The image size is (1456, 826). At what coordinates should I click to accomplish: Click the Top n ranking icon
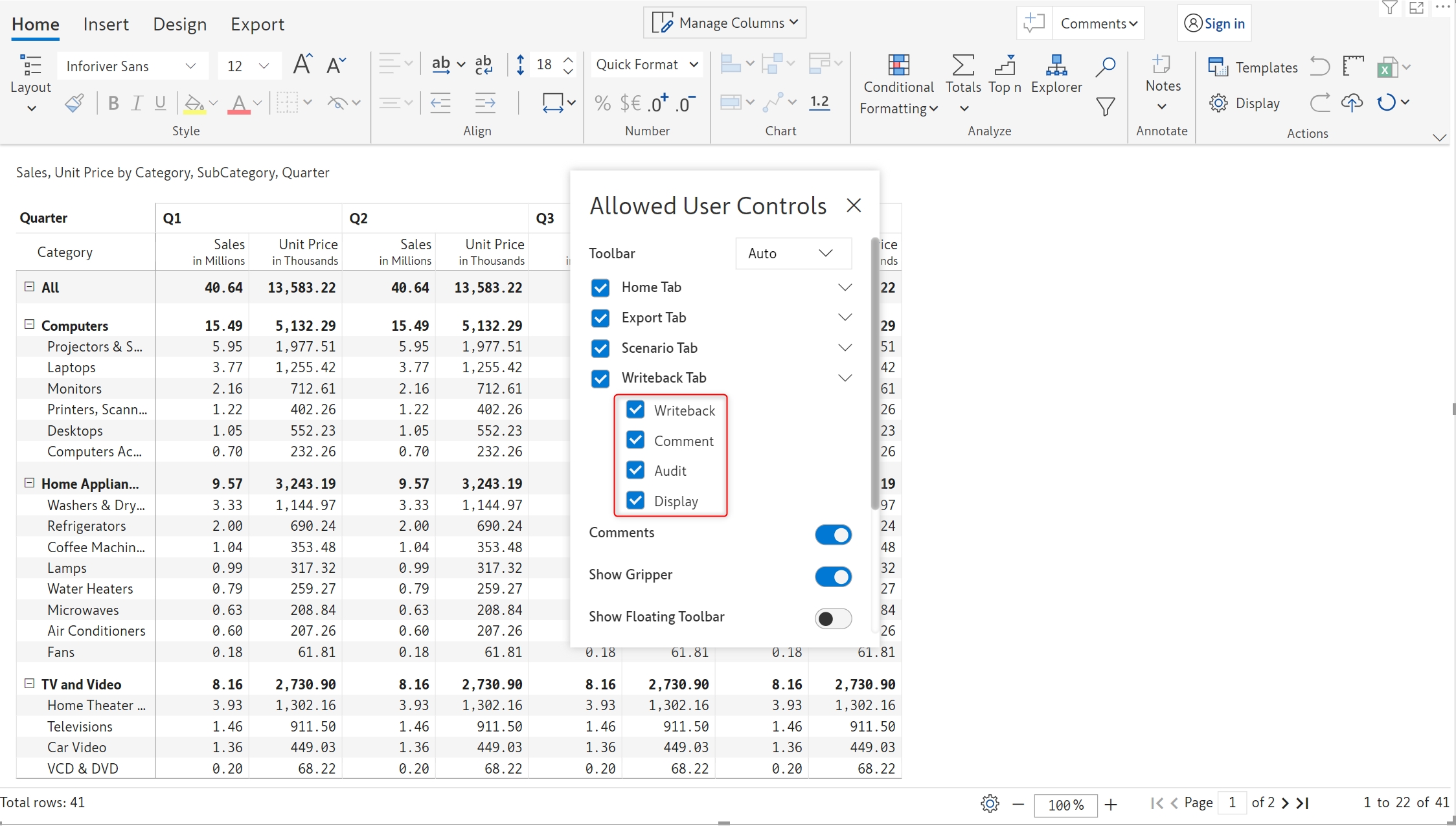tap(1005, 65)
